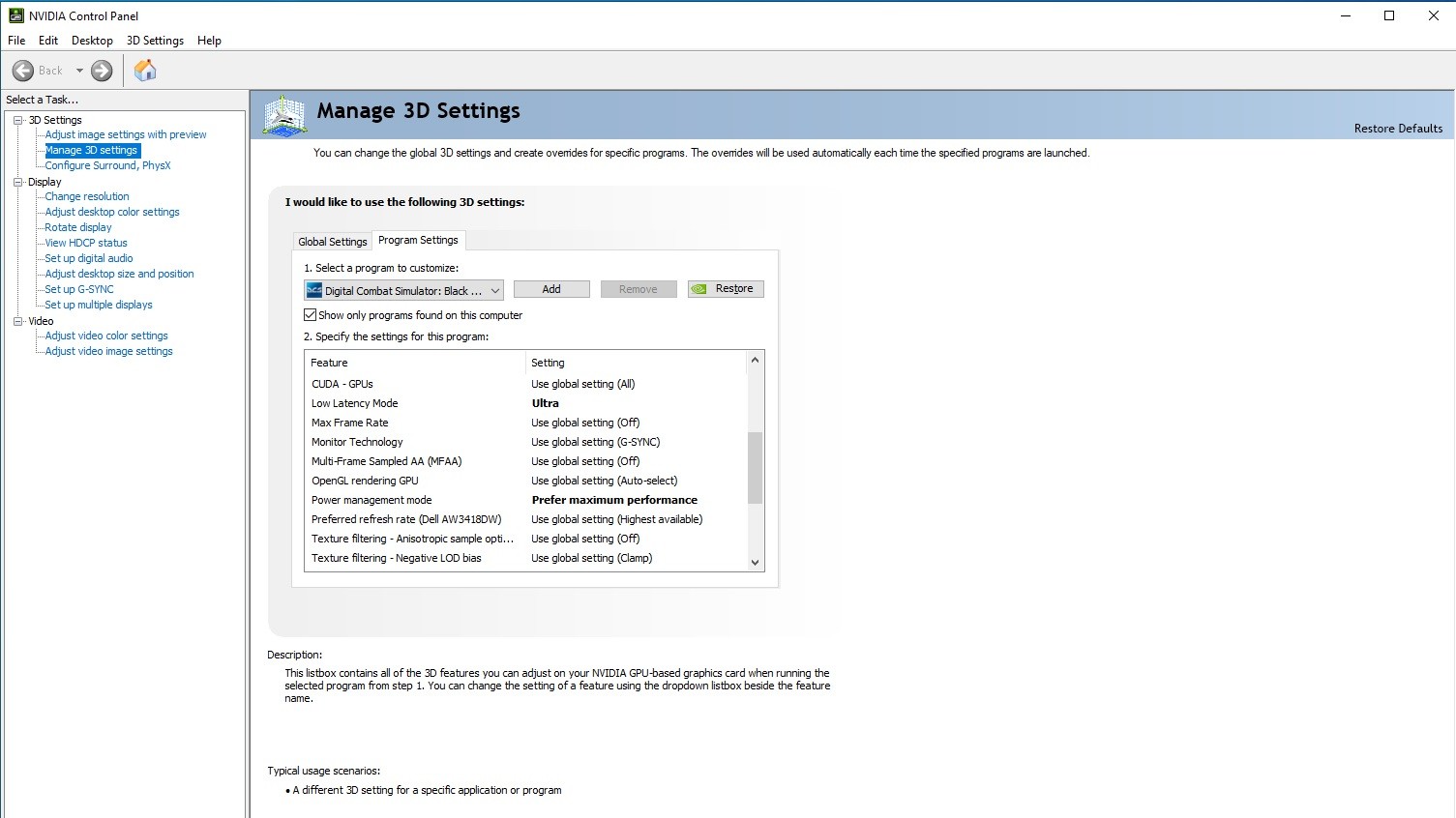Screen dimensions: 1456x818
Task: Open Adjust desktop color settings
Action: pyautogui.click(x=112, y=212)
